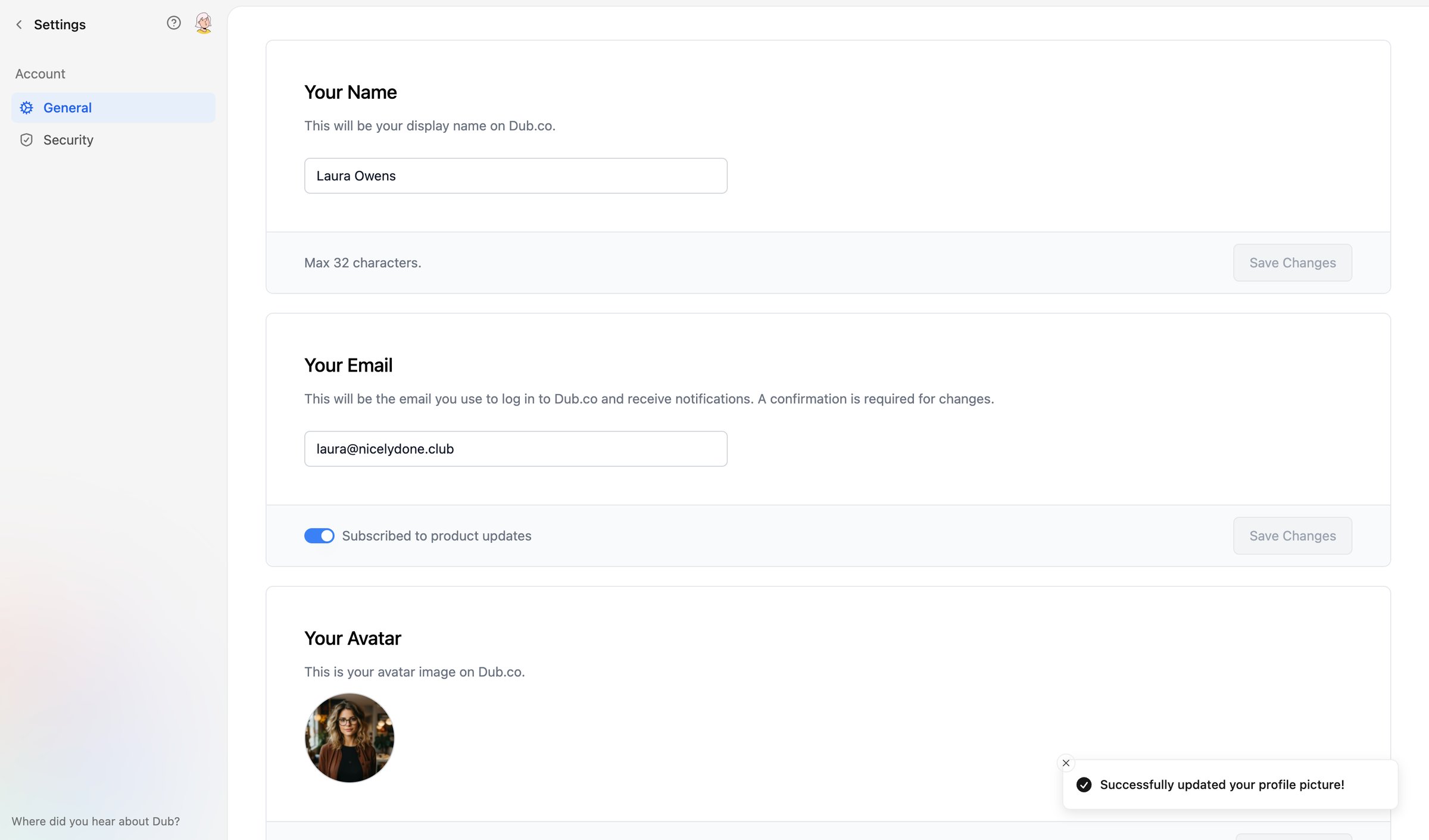Click 'This is your avatar image on Dub.co.'
The image size is (1429, 840).
[414, 672]
